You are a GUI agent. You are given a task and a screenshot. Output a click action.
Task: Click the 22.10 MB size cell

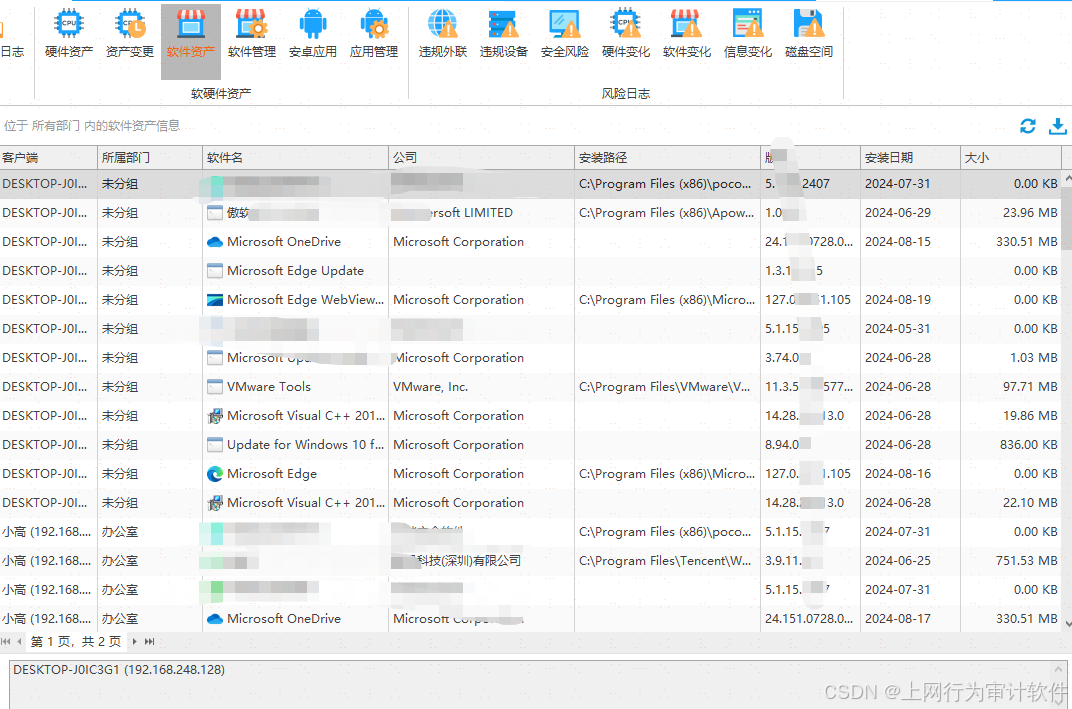(1030, 503)
